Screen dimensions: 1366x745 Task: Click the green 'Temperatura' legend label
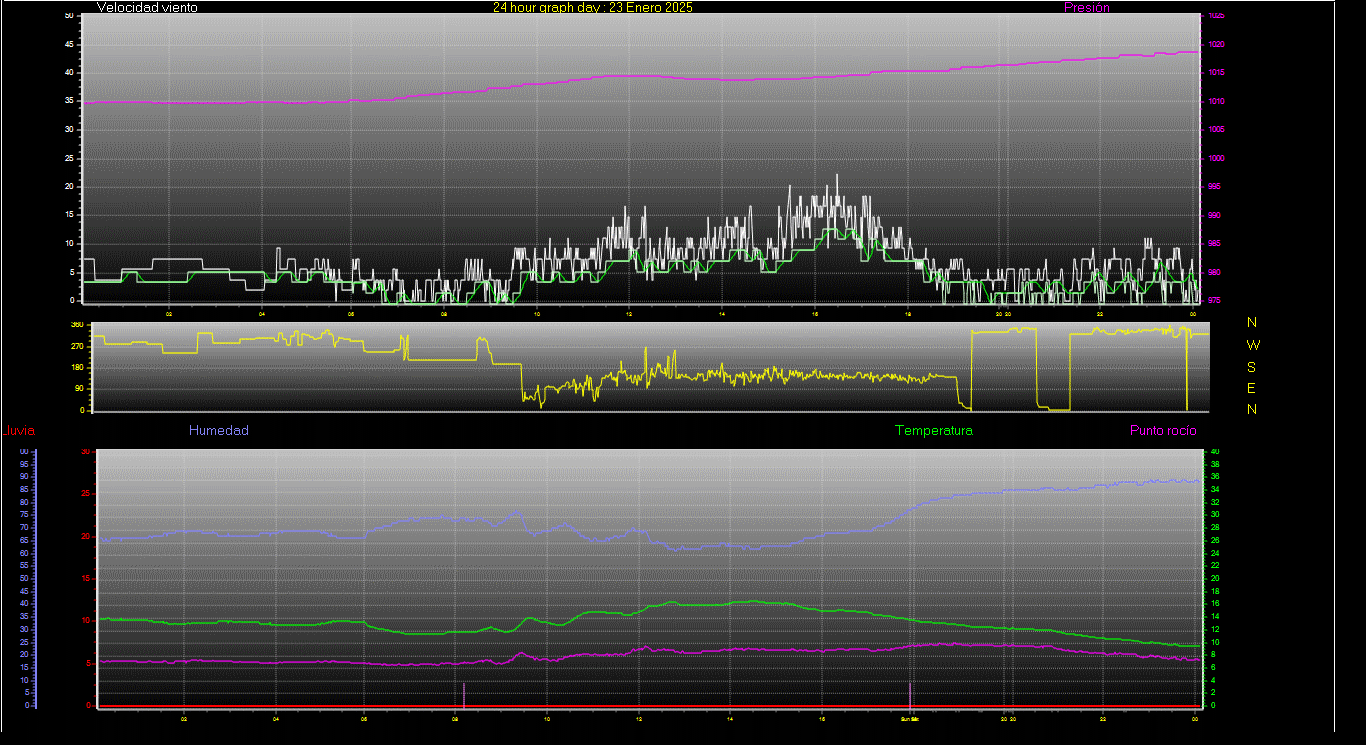[934, 430]
